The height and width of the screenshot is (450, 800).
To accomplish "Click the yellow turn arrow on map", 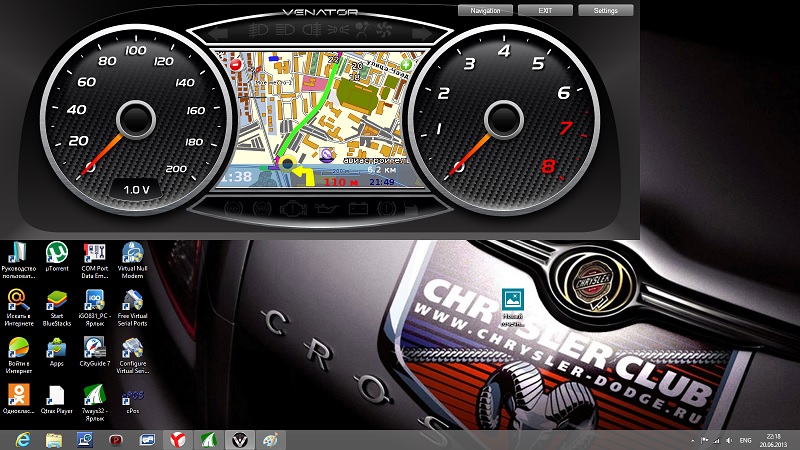I will coord(306,176).
